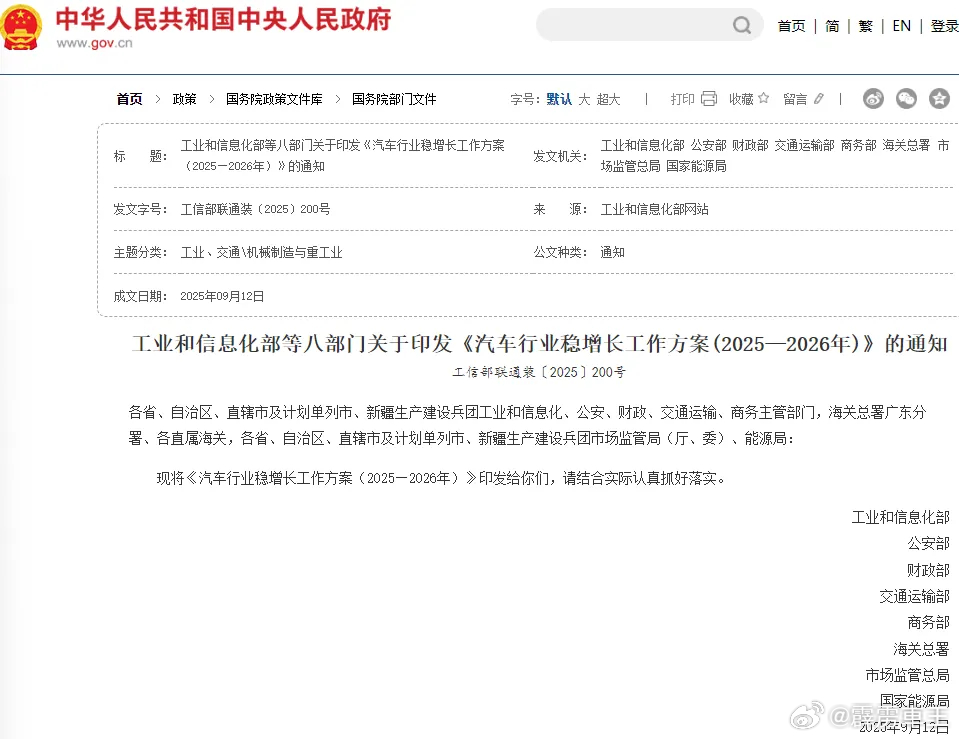Click the 打印 print label
The height and width of the screenshot is (739, 959).
(x=683, y=99)
